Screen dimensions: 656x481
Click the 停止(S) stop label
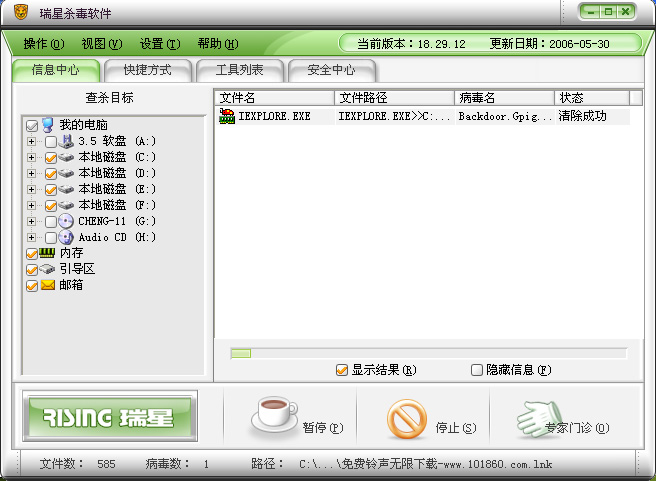456,428
